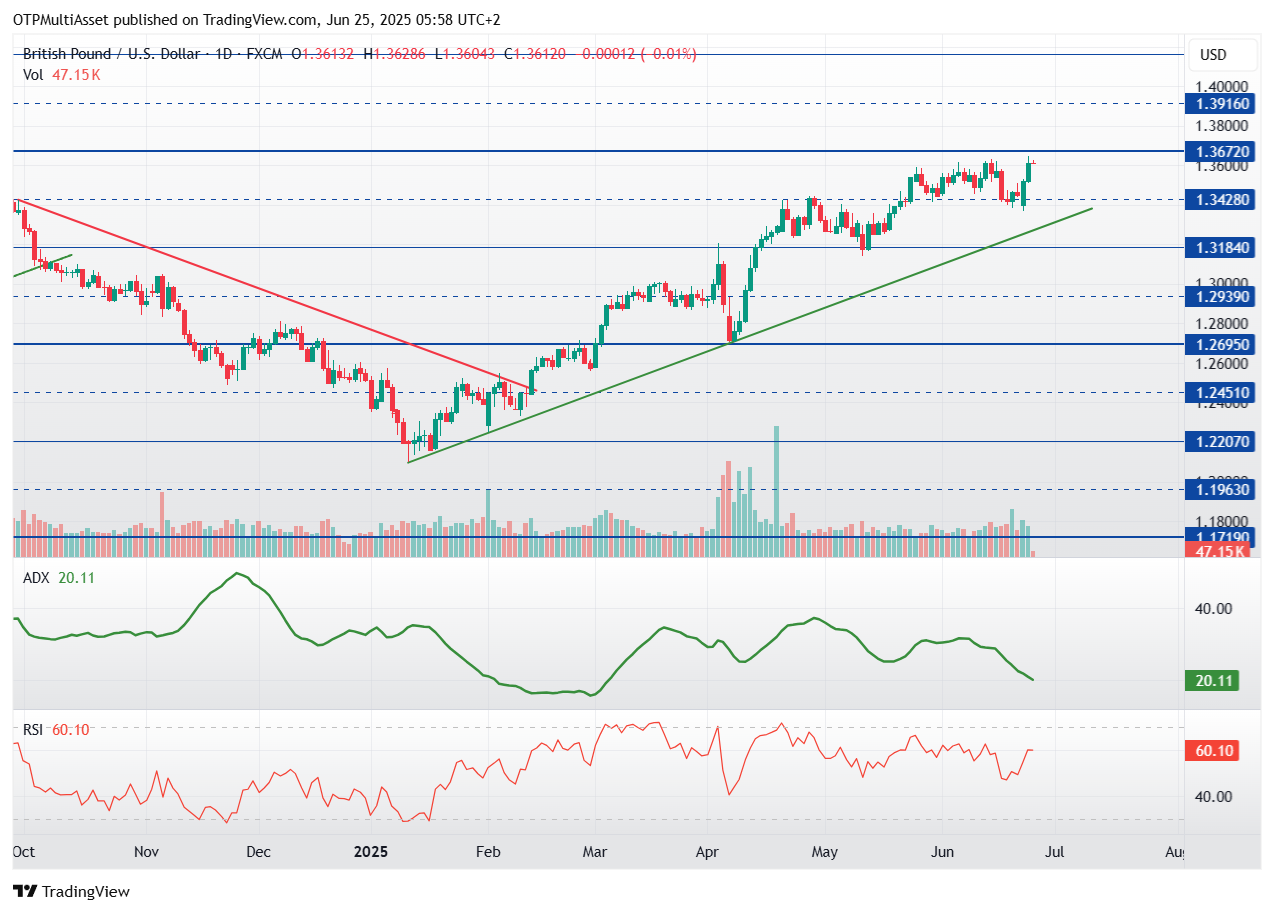Select the RSI indicator label
The height and width of the screenshot is (913, 1274).
point(35,730)
